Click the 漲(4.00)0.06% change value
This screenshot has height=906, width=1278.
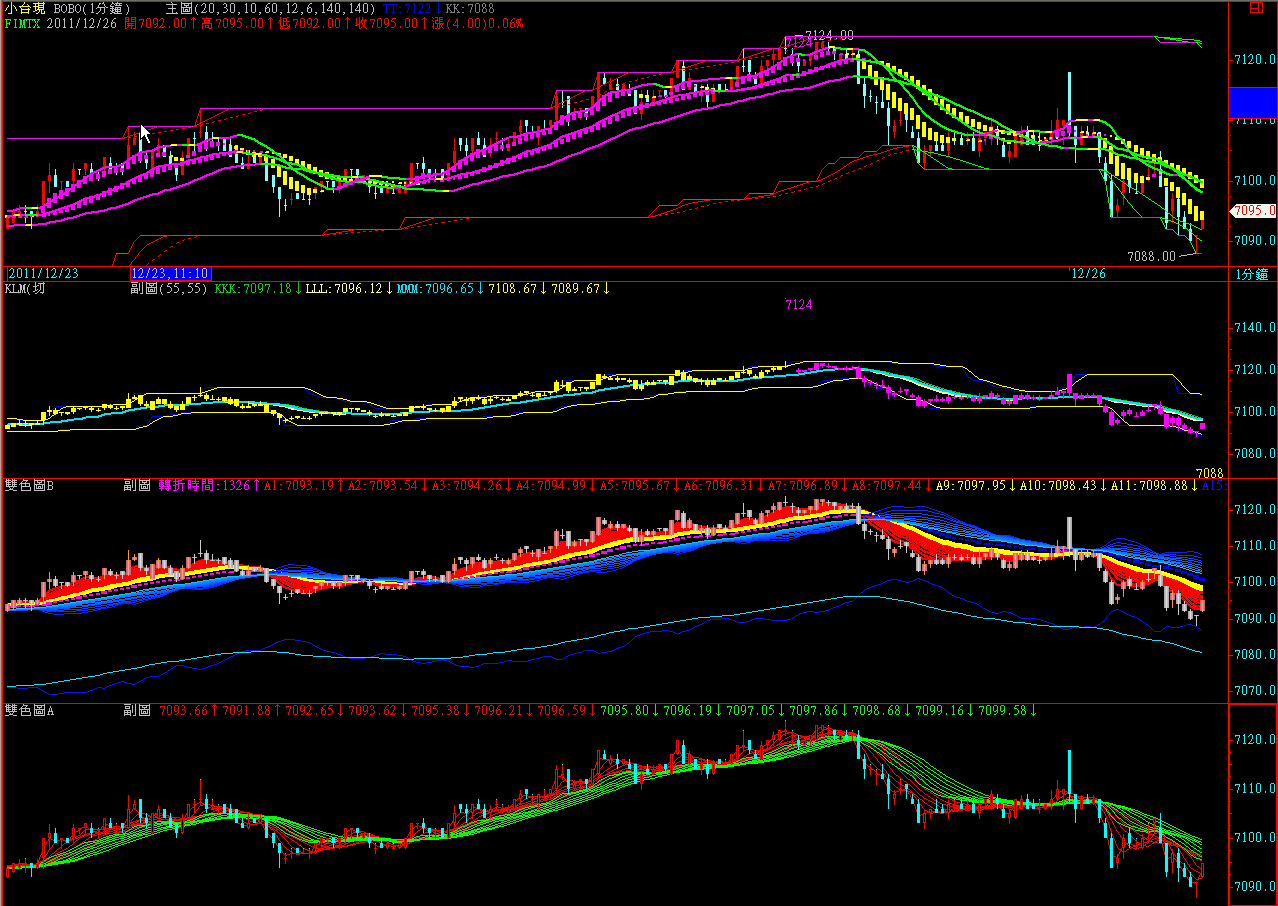(x=477, y=23)
